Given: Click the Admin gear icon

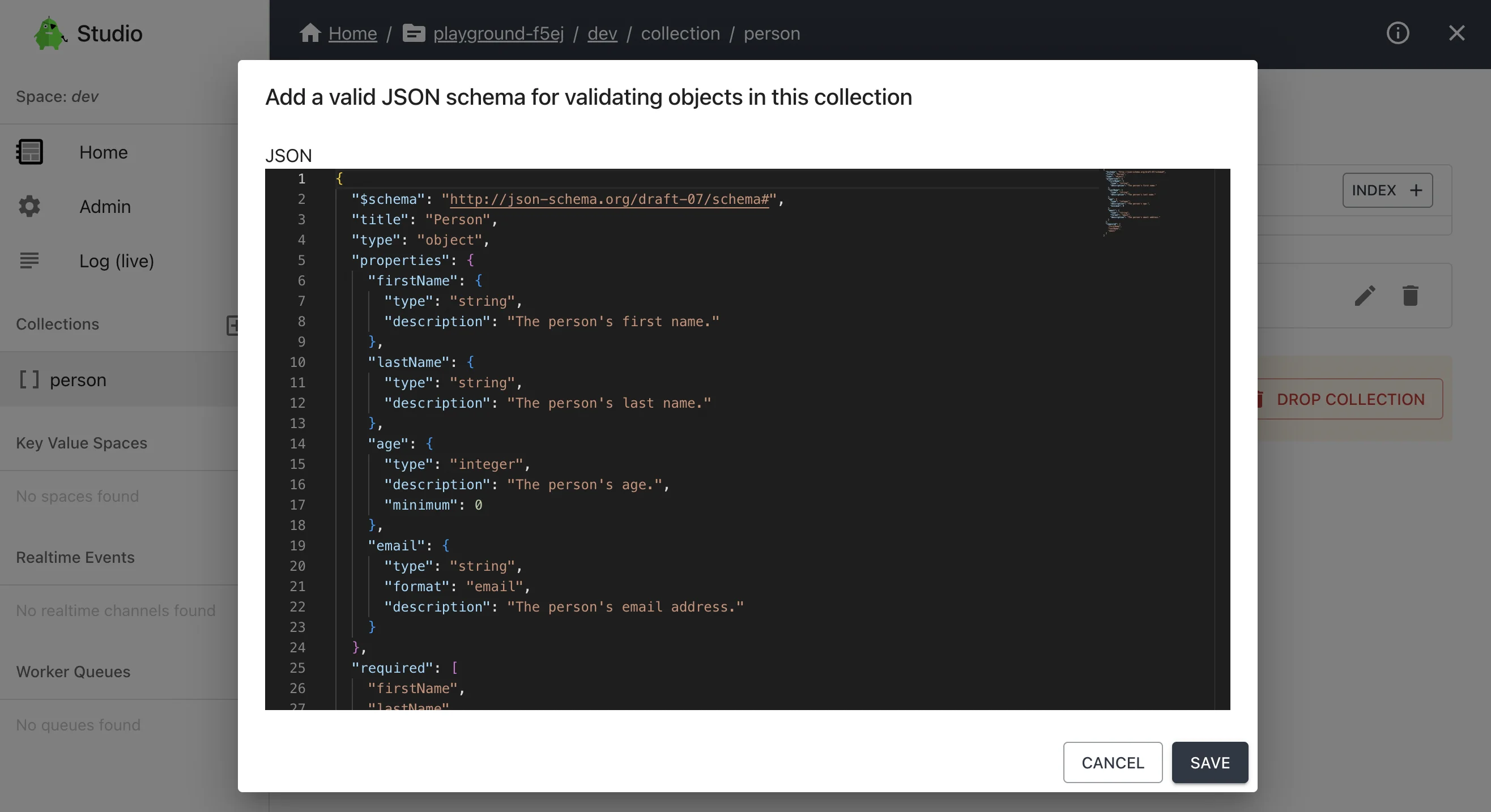Looking at the screenshot, I should click(x=29, y=206).
